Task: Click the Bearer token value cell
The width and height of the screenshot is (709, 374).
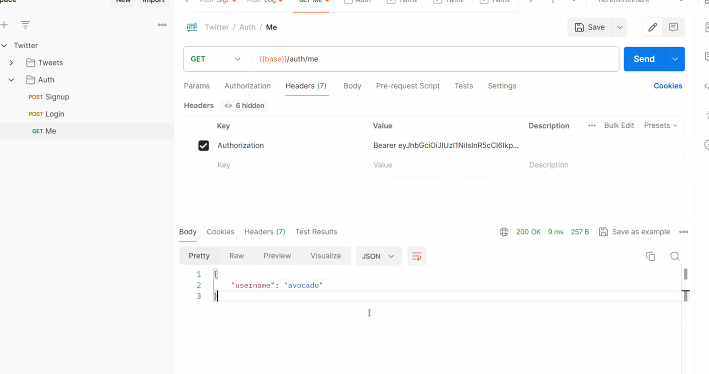Action: coord(446,146)
